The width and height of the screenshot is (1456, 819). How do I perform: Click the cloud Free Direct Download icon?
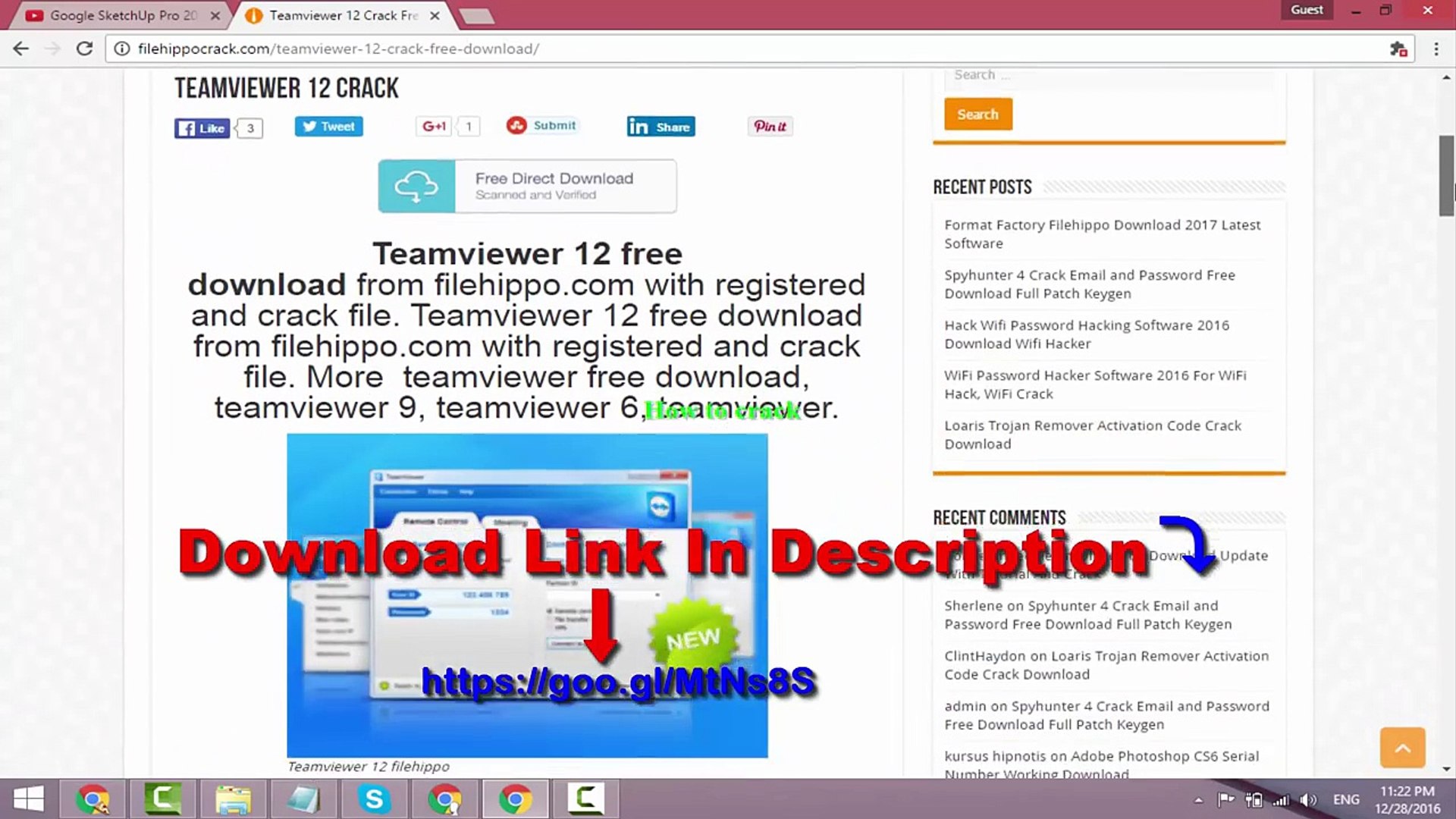(x=417, y=185)
